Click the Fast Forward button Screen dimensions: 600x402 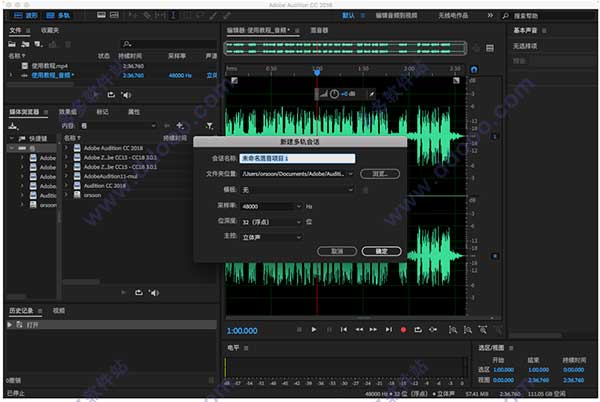373,330
